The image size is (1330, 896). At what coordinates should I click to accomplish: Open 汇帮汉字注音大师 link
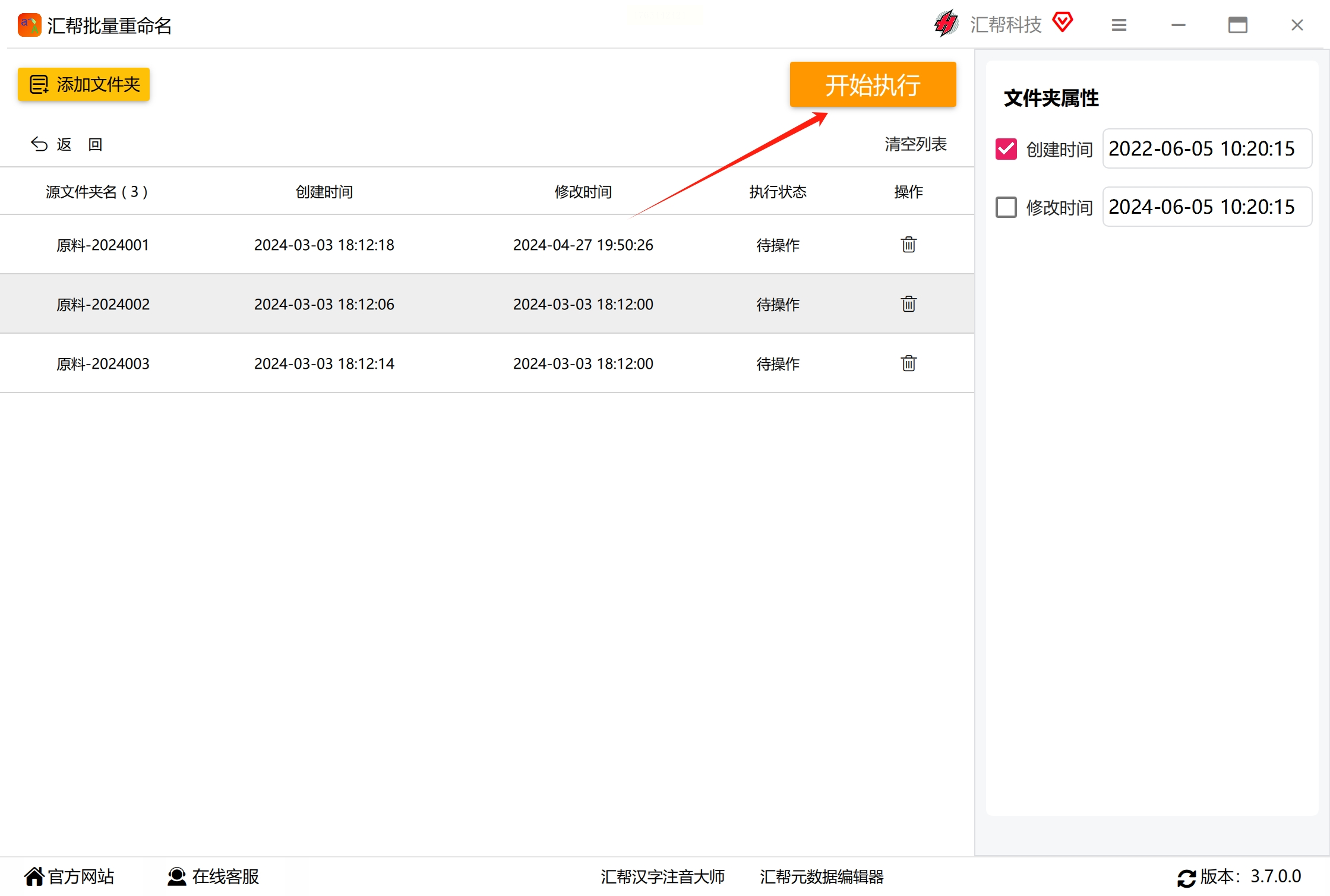[x=662, y=876]
